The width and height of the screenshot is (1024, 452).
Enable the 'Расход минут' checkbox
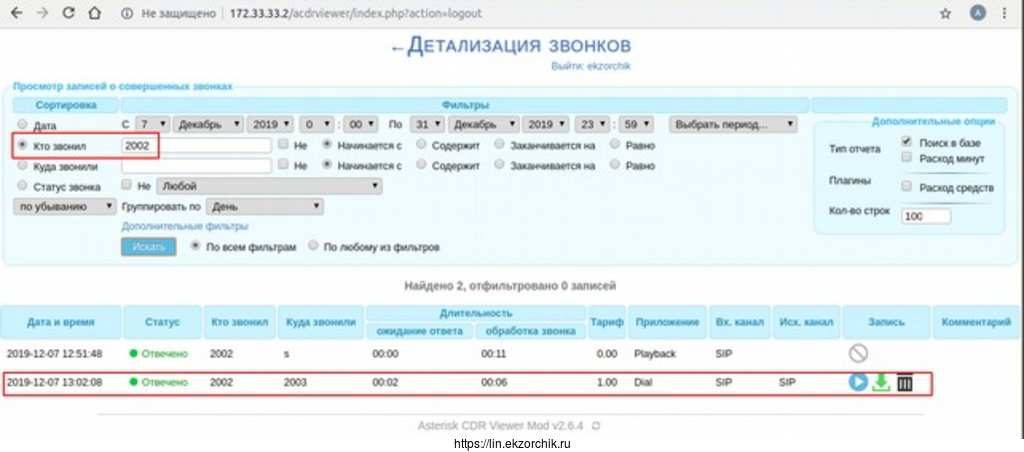(906, 157)
